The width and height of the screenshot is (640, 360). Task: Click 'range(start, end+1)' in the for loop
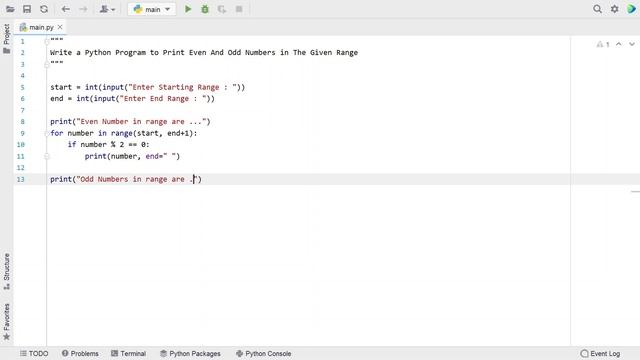click(152, 133)
